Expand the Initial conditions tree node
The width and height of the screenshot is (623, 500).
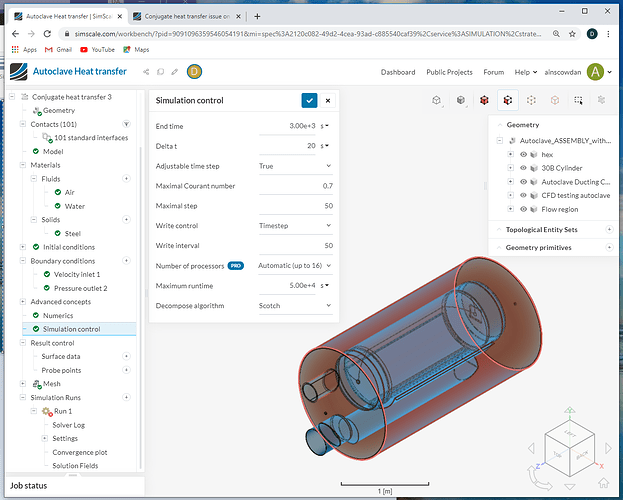(22, 247)
